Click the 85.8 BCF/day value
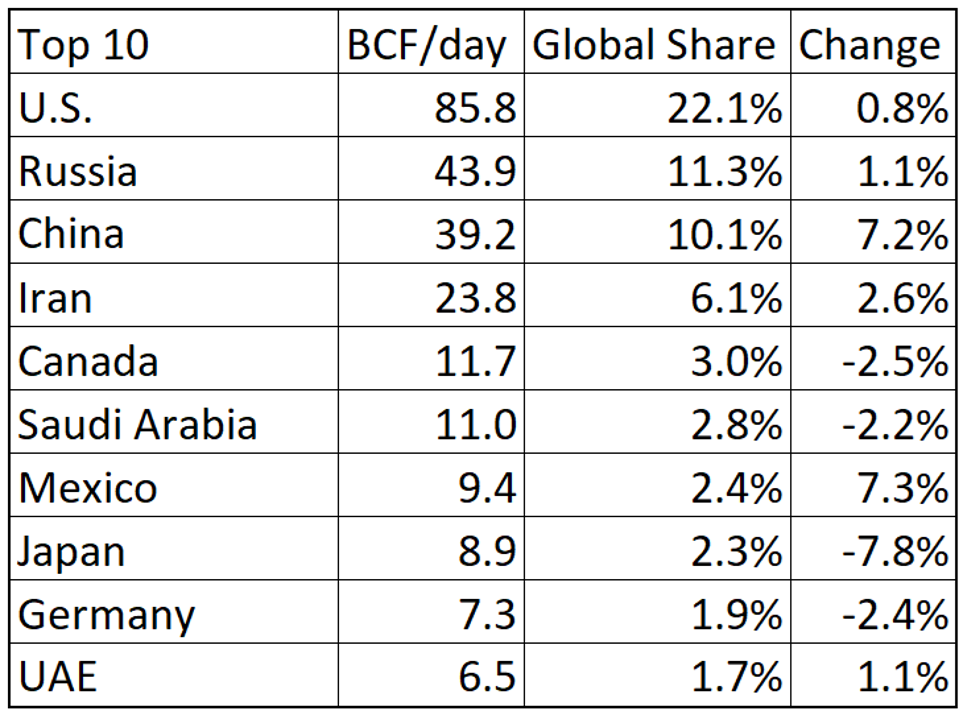Viewport: 959px width, 715px height. 475,108
